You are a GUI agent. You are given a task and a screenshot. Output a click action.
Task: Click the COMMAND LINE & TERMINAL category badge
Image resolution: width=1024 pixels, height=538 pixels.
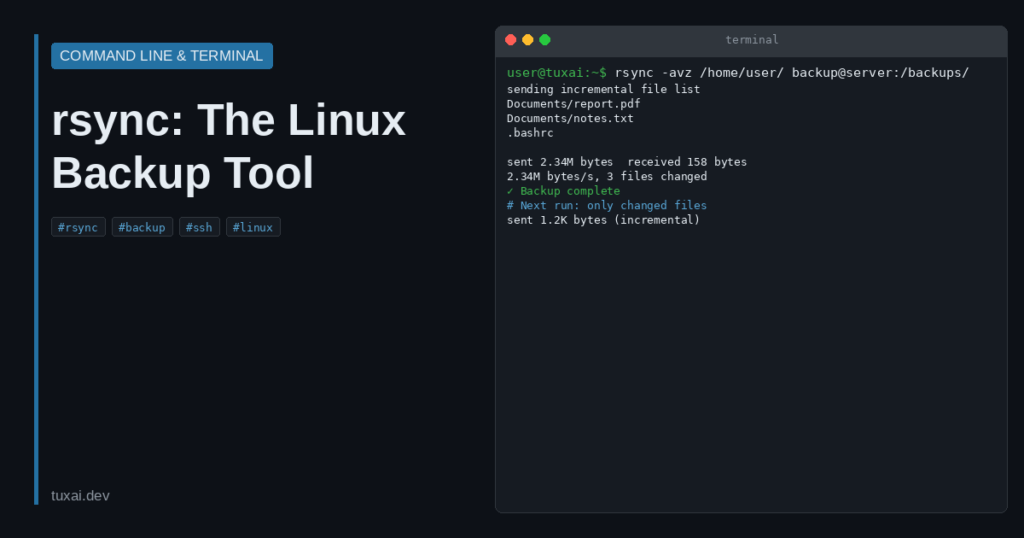point(162,55)
